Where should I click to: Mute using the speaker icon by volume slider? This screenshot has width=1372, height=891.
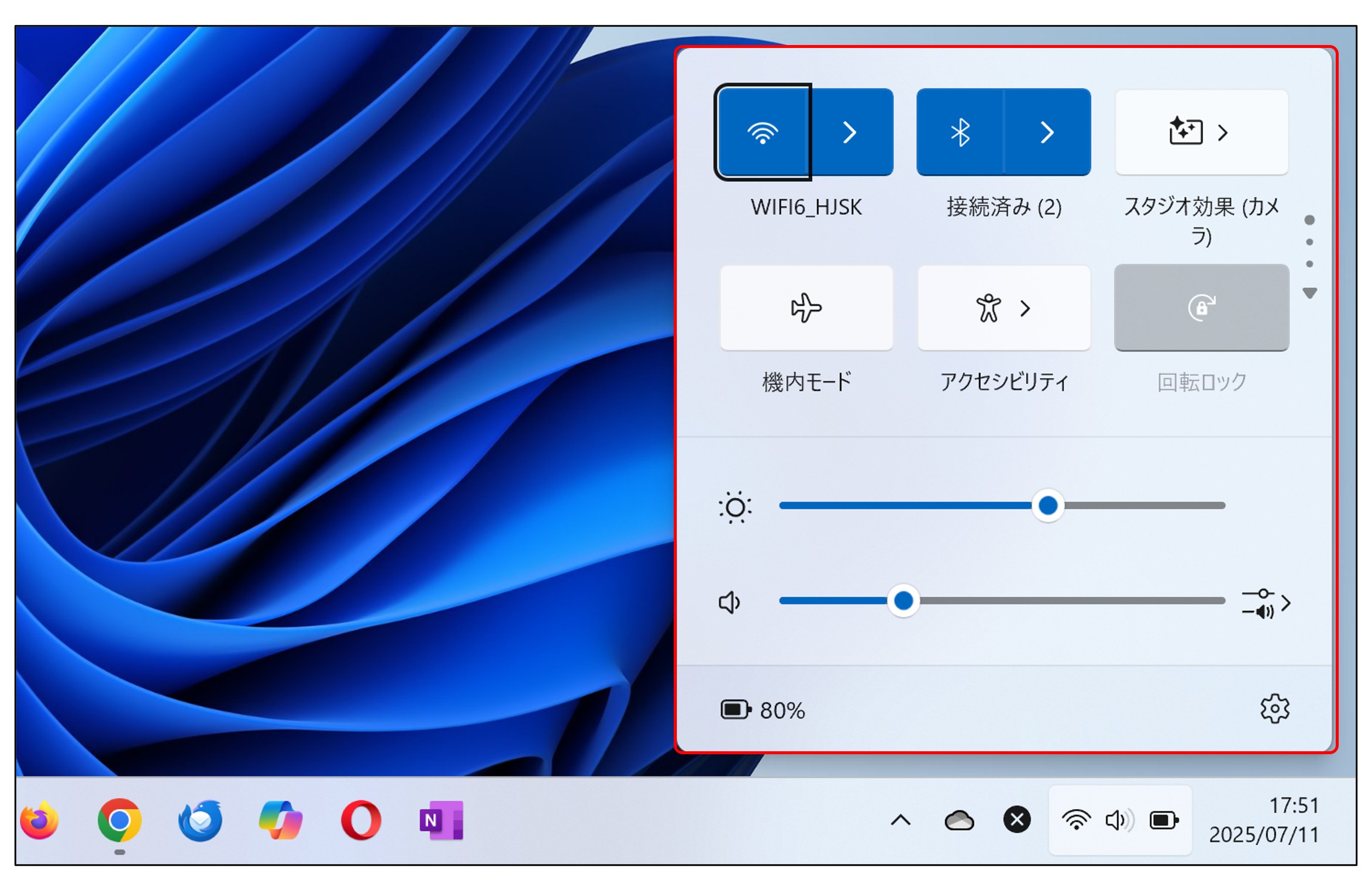[x=729, y=602]
